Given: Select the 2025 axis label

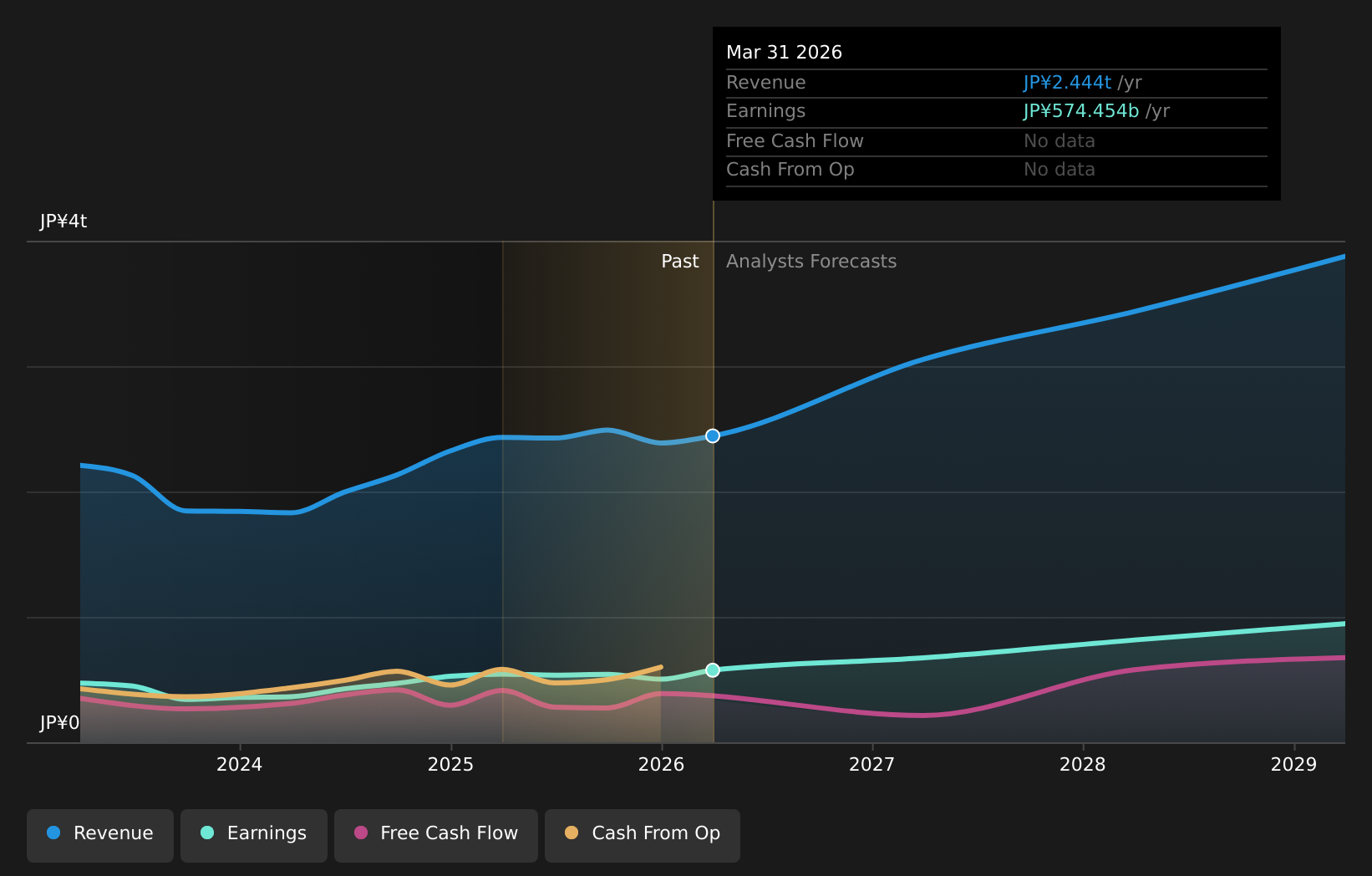Looking at the screenshot, I should (451, 764).
